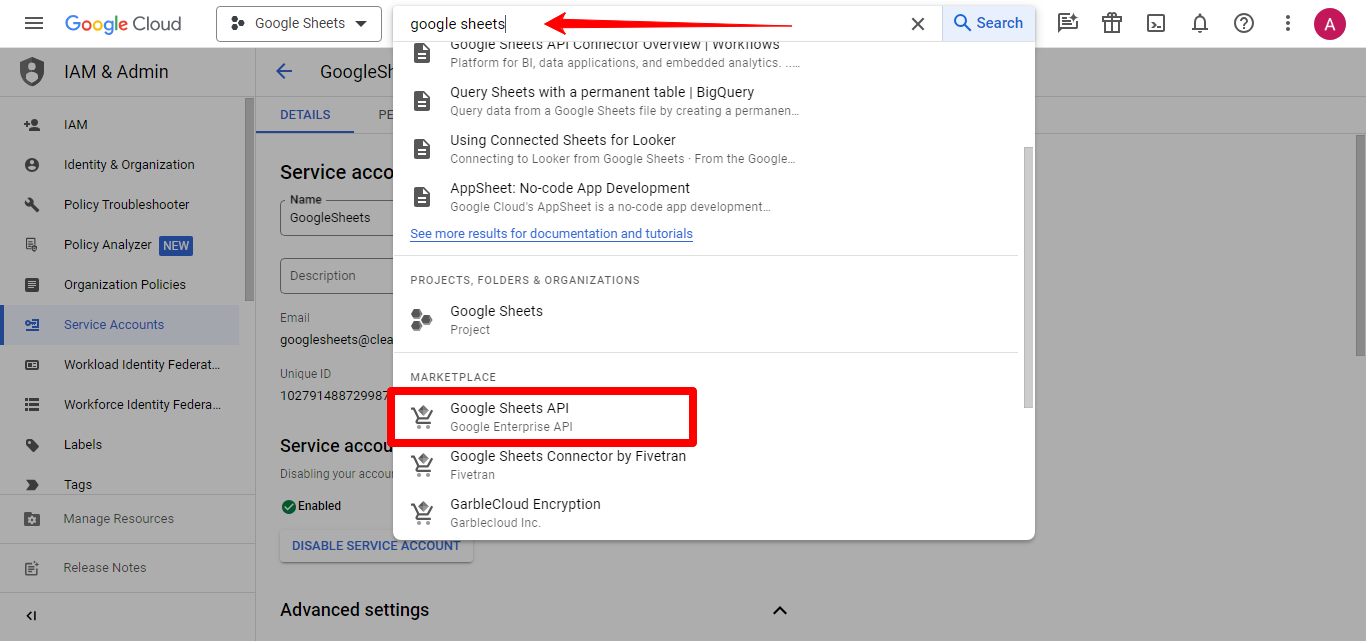The image size is (1366, 641).
Task: Switch to the DETAILS tab
Action: 305,115
